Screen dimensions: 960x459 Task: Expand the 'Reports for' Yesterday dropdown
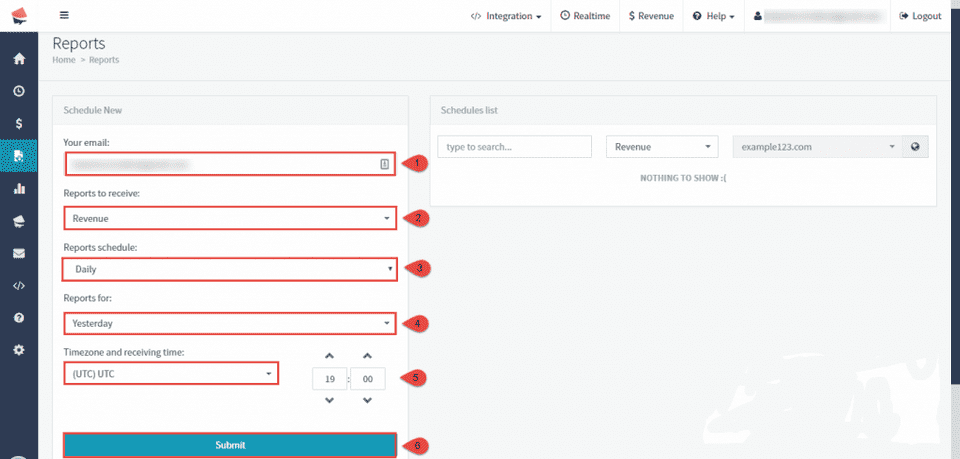pyautogui.click(x=230, y=323)
